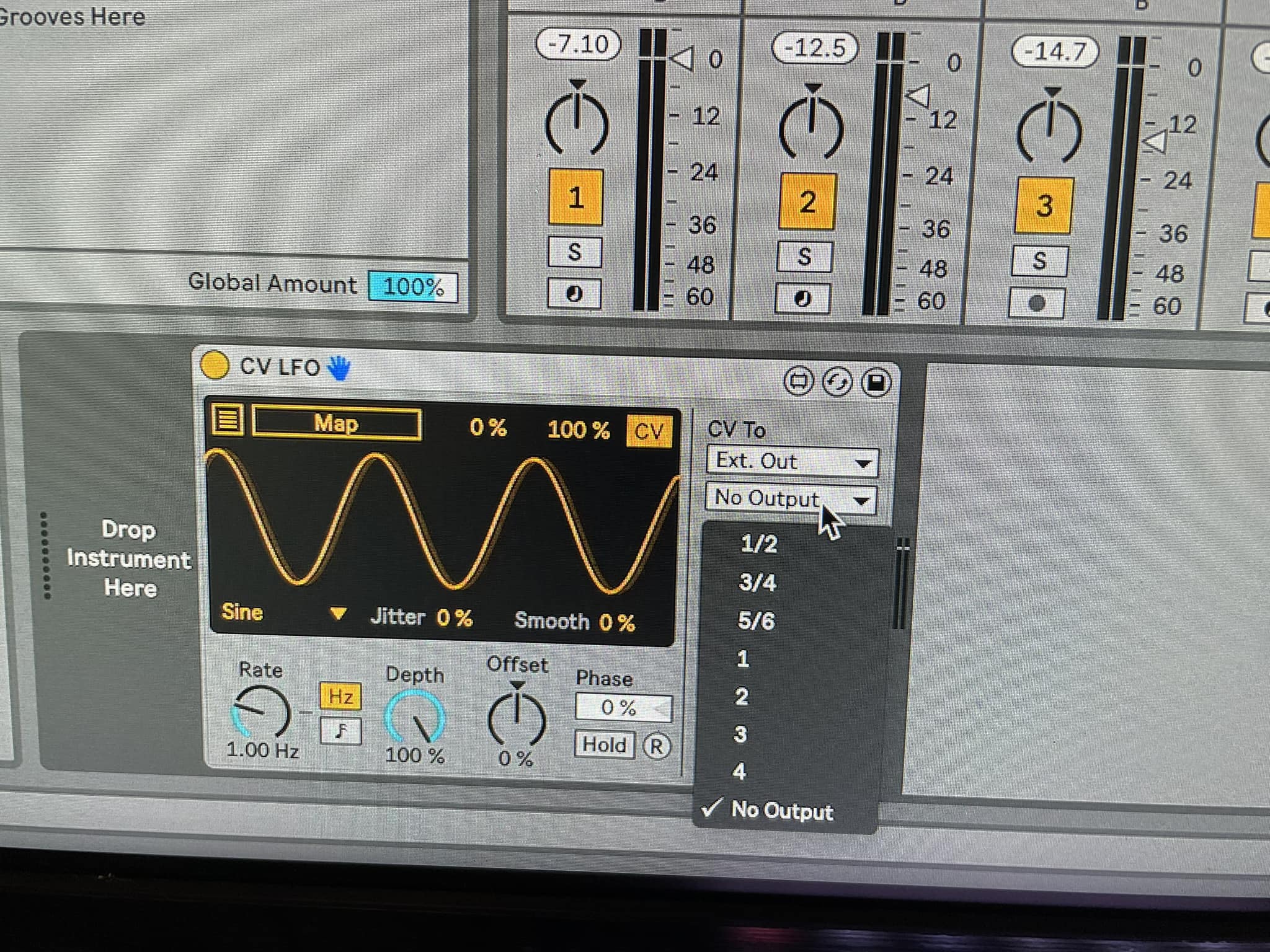Click the -7.10 volume value field
The image size is (1270, 952).
(579, 45)
